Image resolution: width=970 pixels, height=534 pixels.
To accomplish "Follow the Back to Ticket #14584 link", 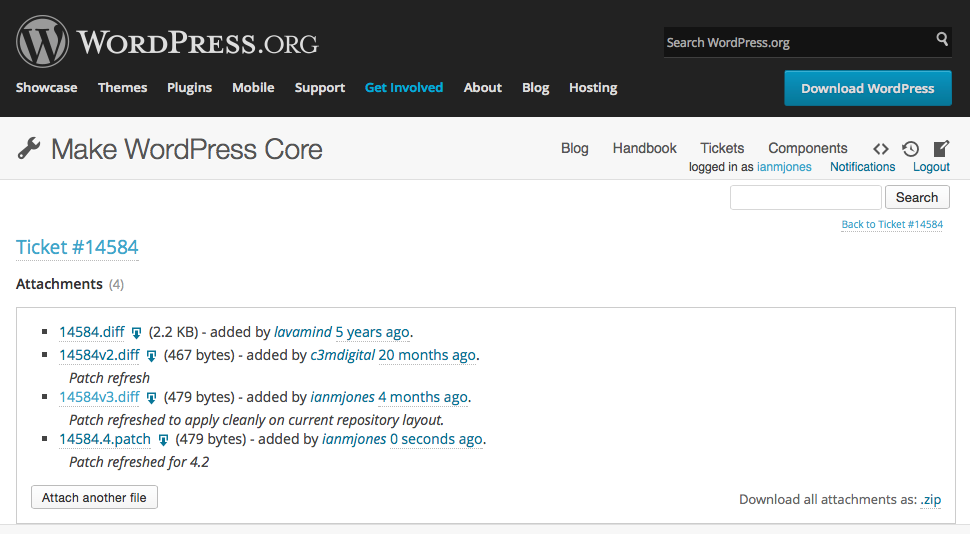I will click(x=892, y=225).
